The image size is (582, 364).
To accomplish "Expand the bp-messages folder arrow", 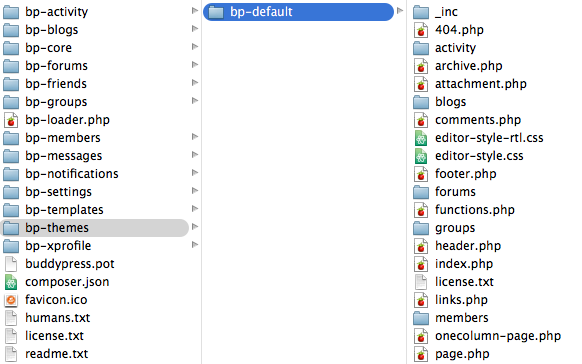I will point(194,155).
